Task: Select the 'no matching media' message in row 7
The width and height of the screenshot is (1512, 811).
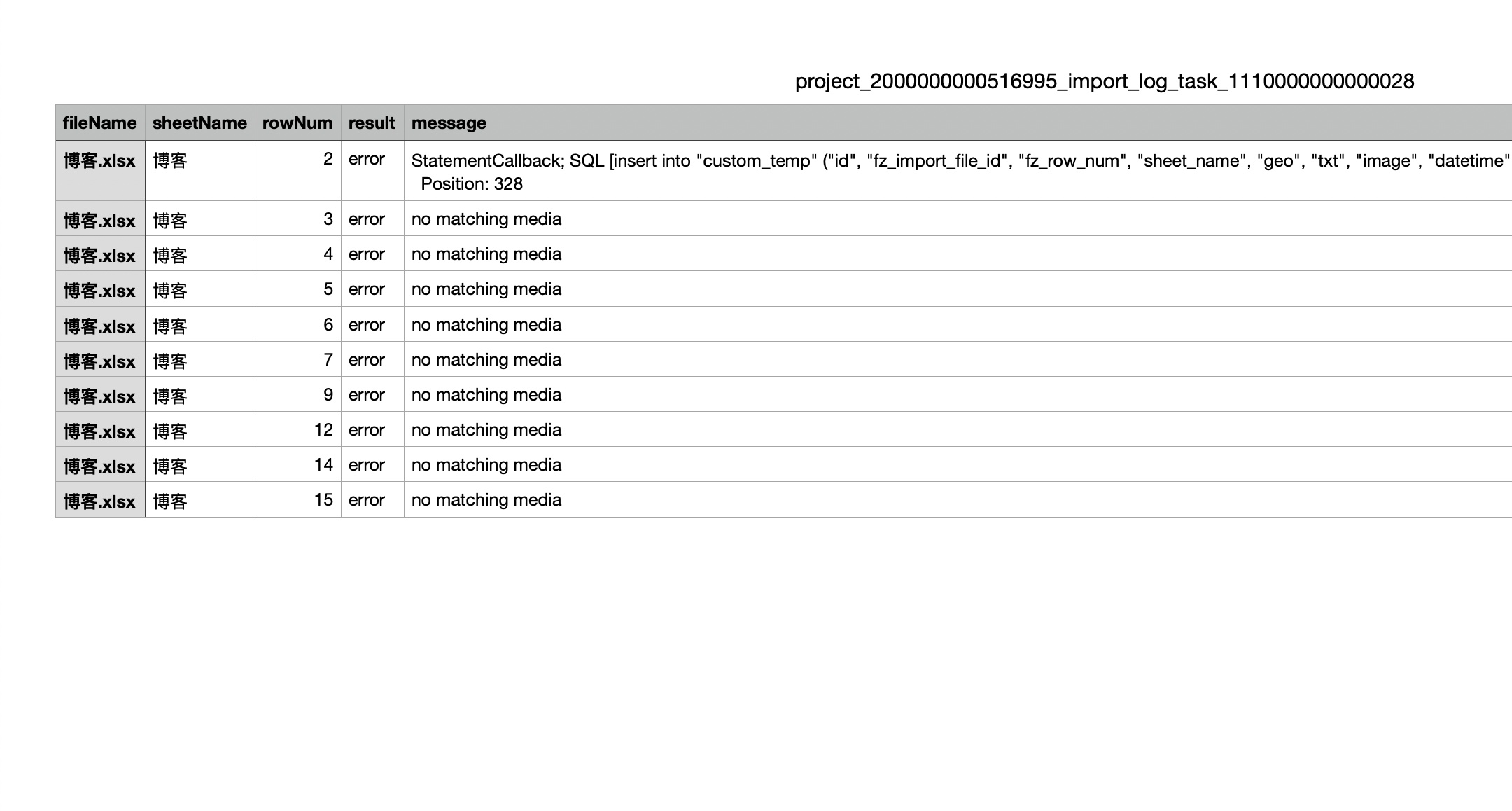Action: (486, 359)
